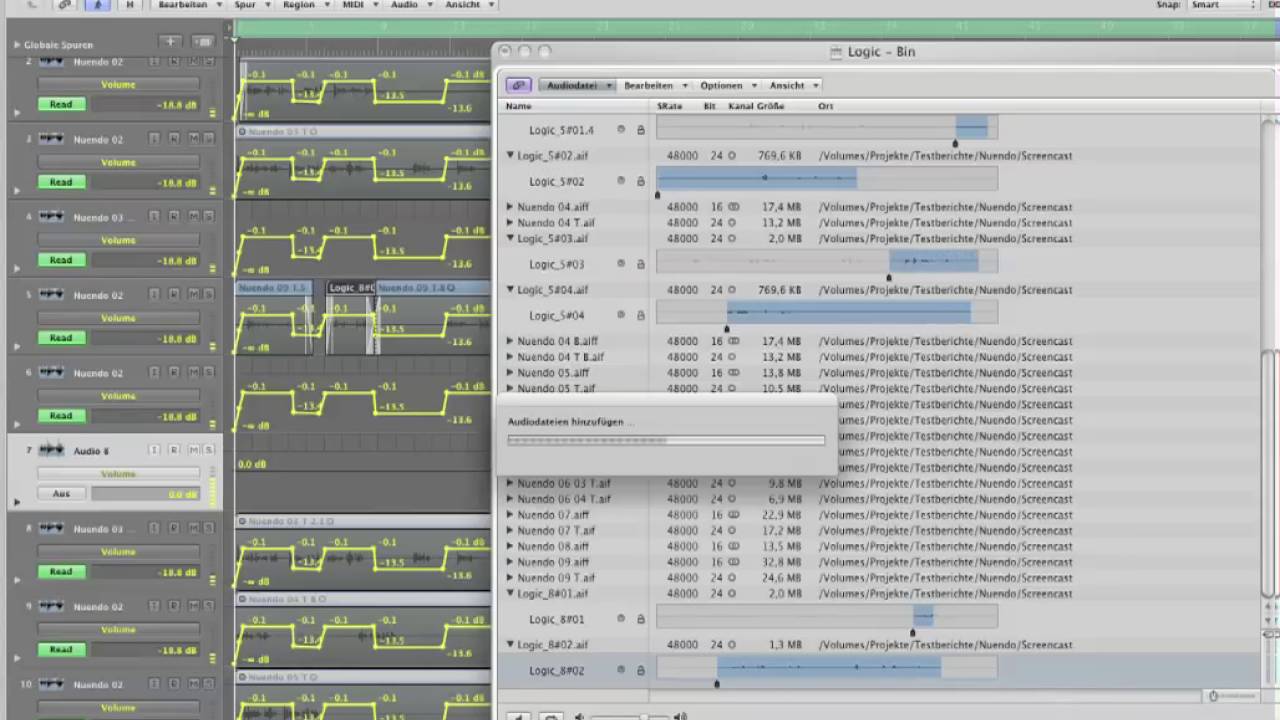Image resolution: width=1280 pixels, height=720 pixels.
Task: Click the lock icon of Logic_5#02 region
Action: coord(641,181)
